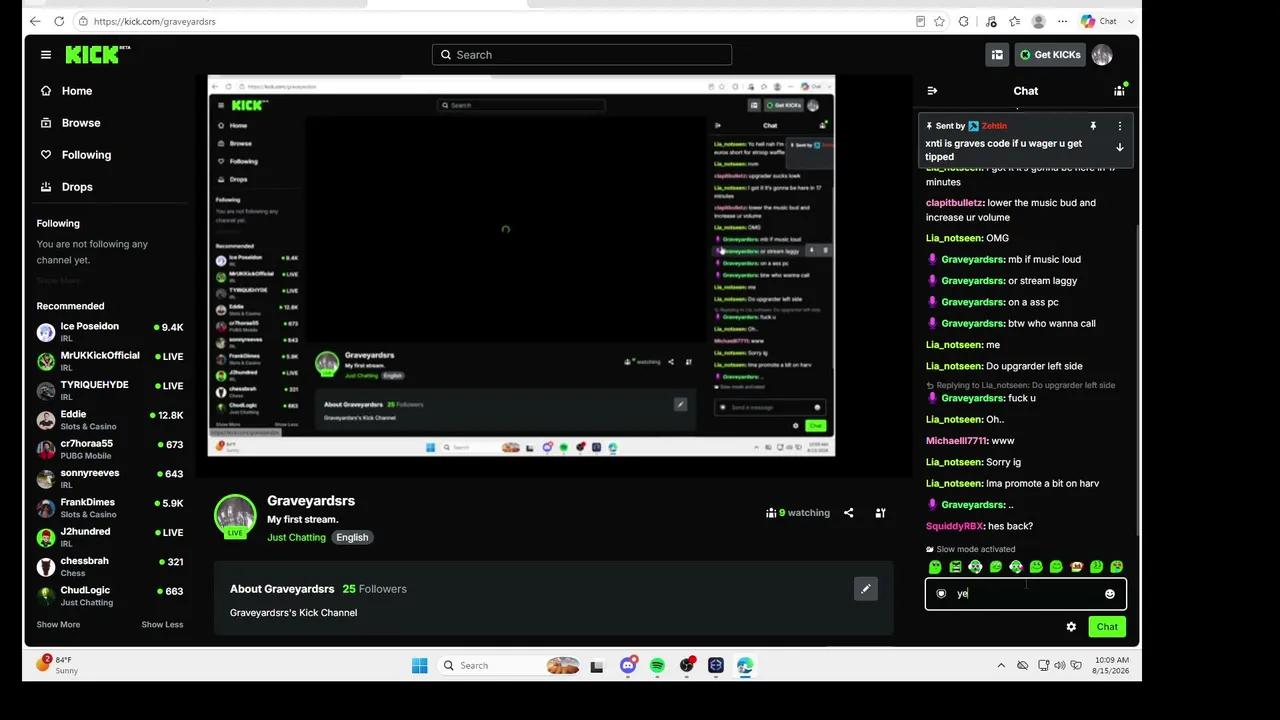Open MrUKKickOfficial recommended channel
Viewport: 1280px width, 720px height.
click(110, 361)
